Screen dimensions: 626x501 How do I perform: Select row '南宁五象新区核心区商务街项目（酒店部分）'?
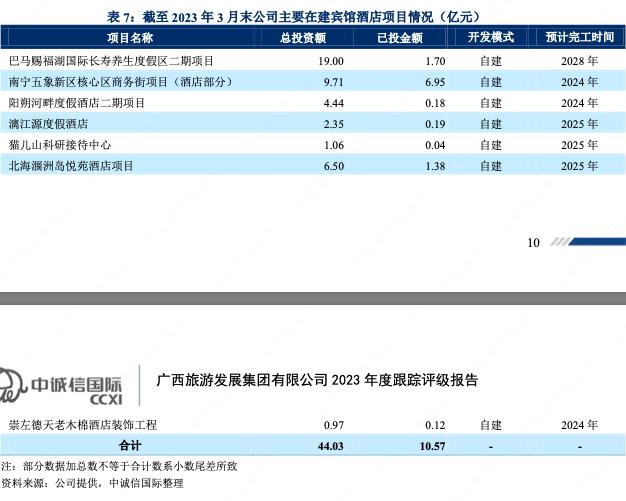pos(313,82)
